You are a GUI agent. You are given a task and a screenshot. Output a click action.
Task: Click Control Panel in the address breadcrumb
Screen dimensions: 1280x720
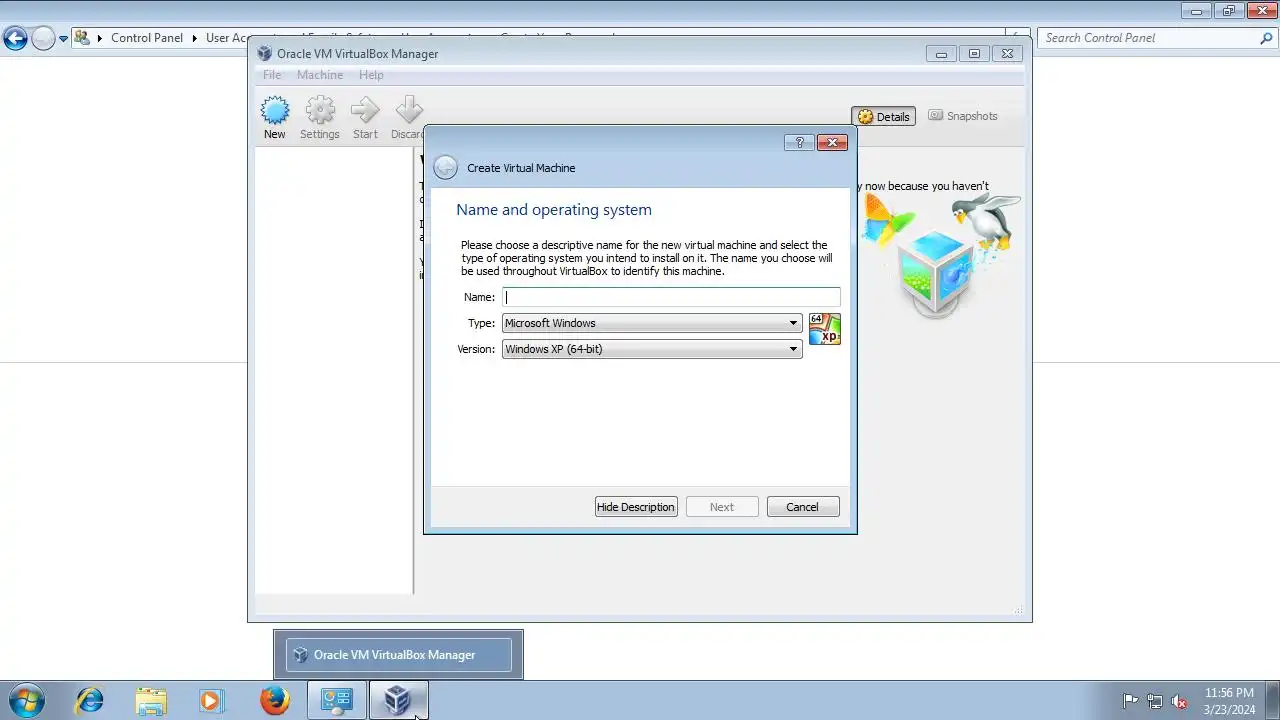(147, 38)
